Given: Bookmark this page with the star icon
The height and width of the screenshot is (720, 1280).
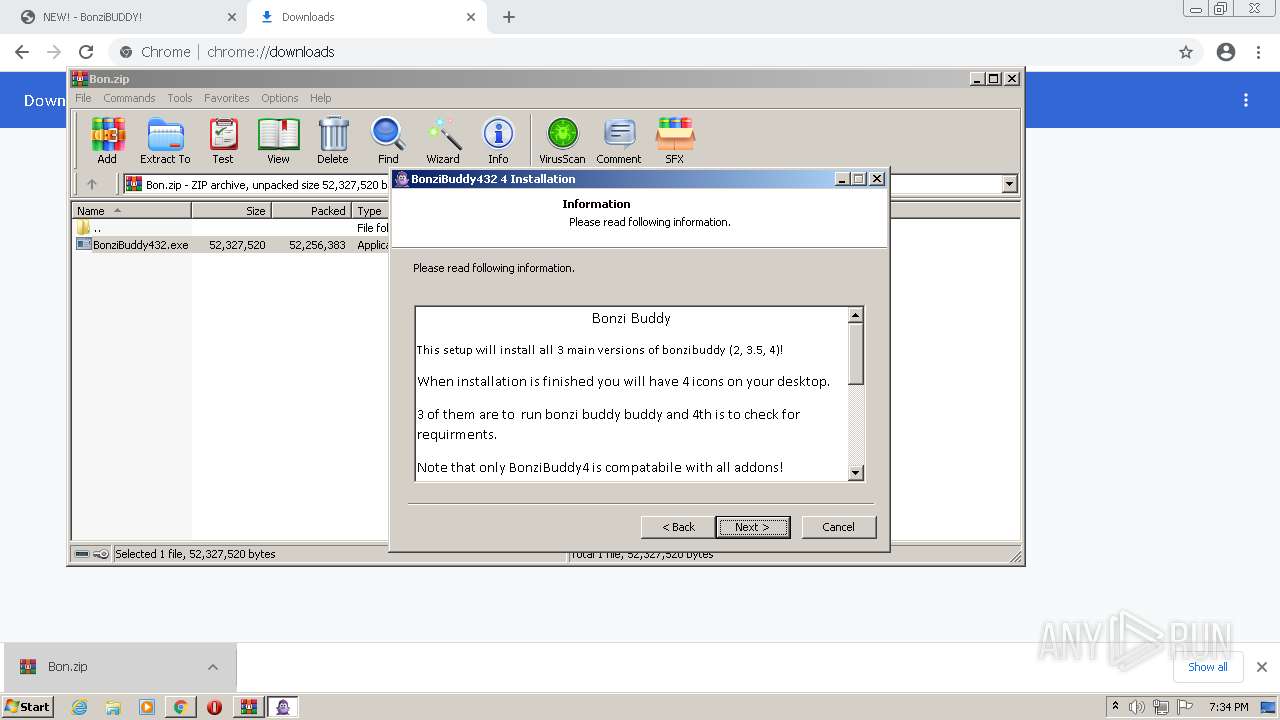Looking at the screenshot, I should coord(1186,52).
